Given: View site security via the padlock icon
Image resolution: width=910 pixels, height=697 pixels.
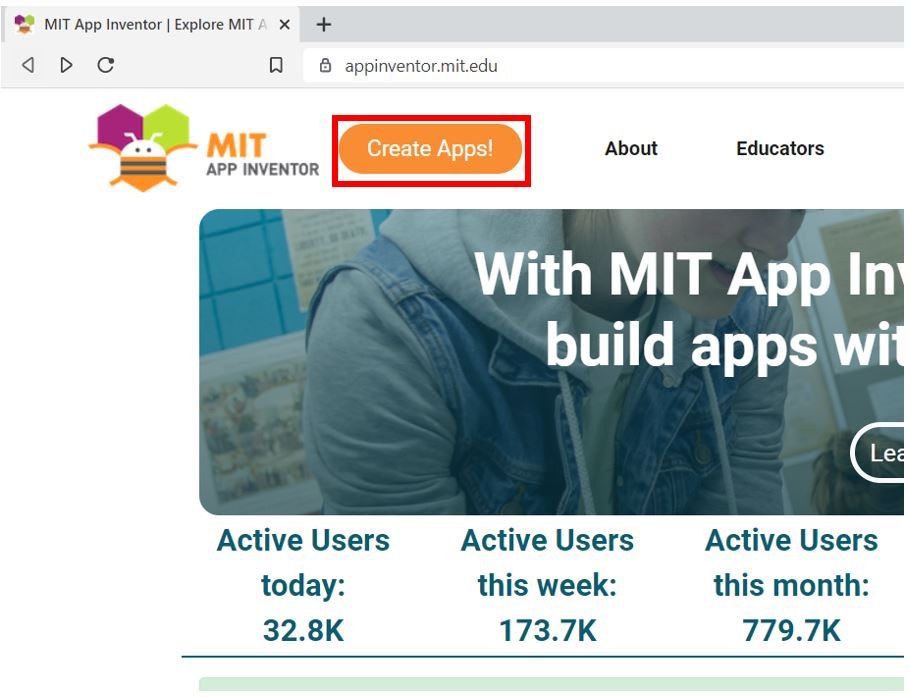Looking at the screenshot, I should 326,65.
